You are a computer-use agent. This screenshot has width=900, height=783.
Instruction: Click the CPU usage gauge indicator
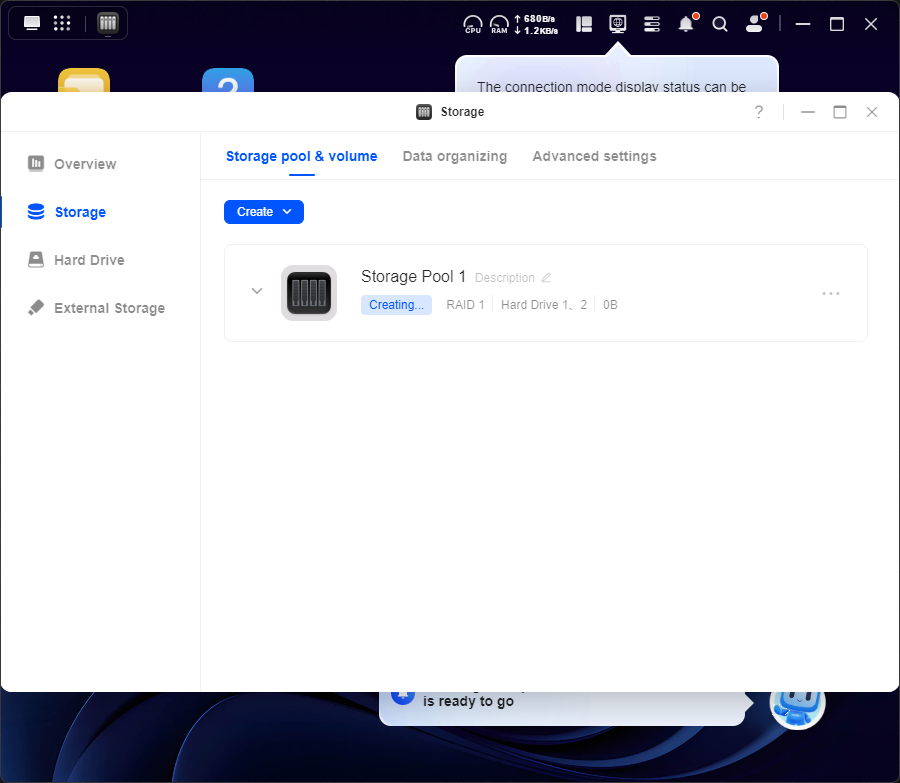[x=473, y=24]
